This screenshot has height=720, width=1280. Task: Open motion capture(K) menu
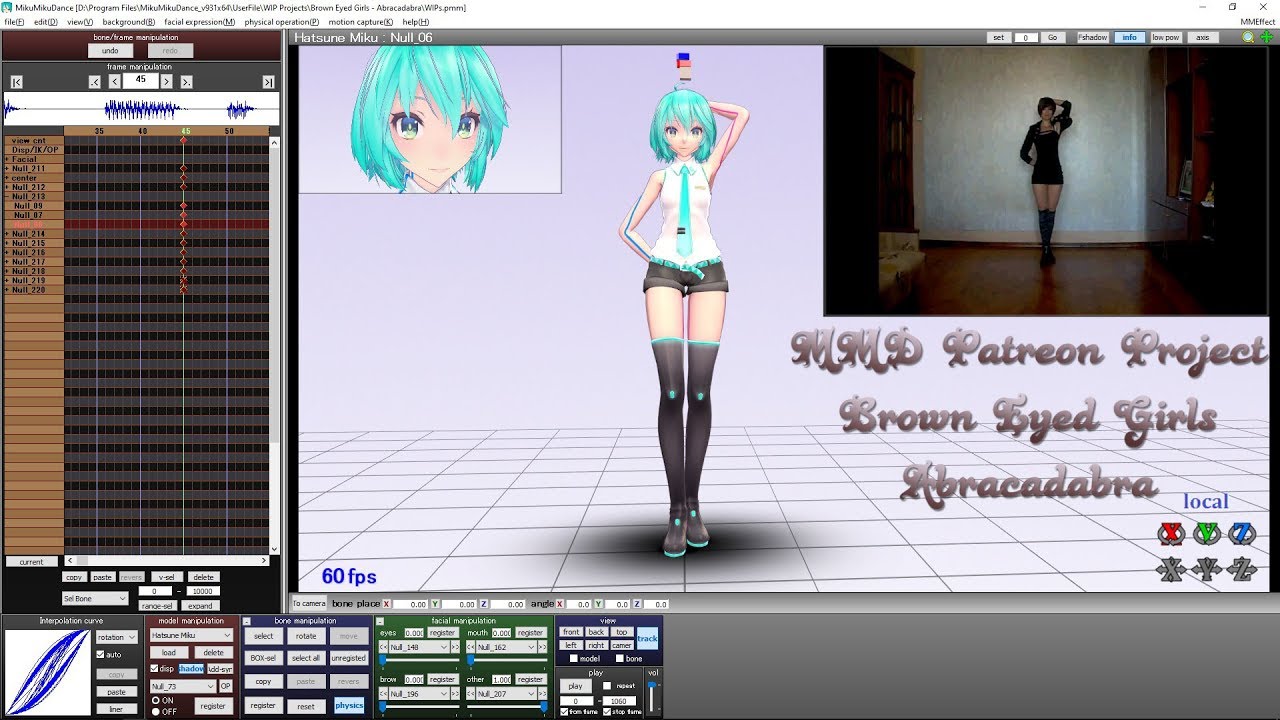(x=360, y=21)
